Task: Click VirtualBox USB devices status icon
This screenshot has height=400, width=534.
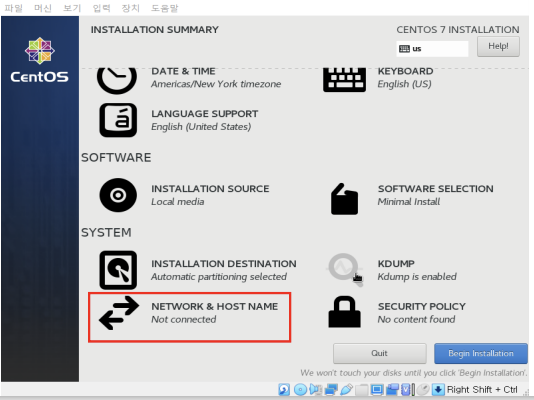Action: [346, 389]
